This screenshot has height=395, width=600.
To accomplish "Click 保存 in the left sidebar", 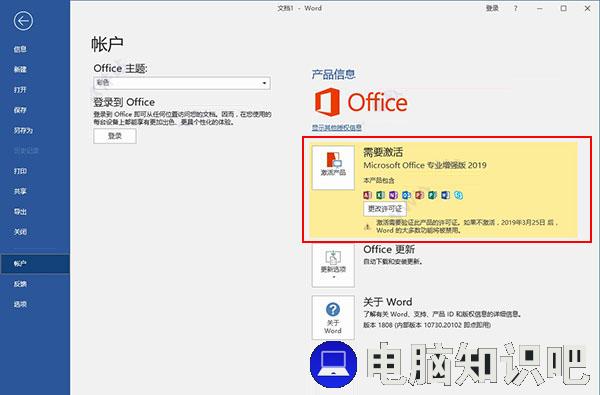I will coord(20,110).
